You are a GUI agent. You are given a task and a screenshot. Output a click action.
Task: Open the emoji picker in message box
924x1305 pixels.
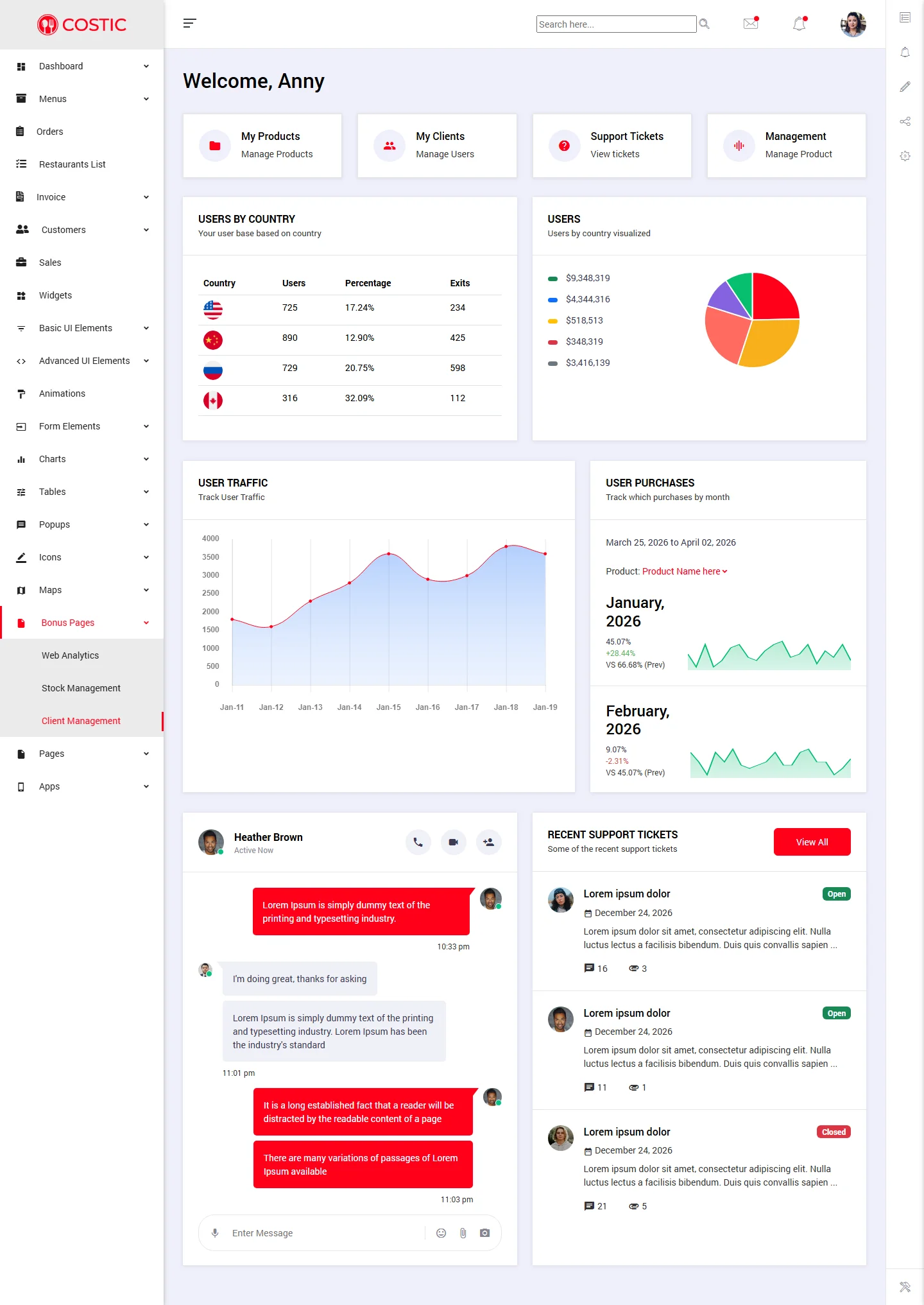coord(441,1233)
